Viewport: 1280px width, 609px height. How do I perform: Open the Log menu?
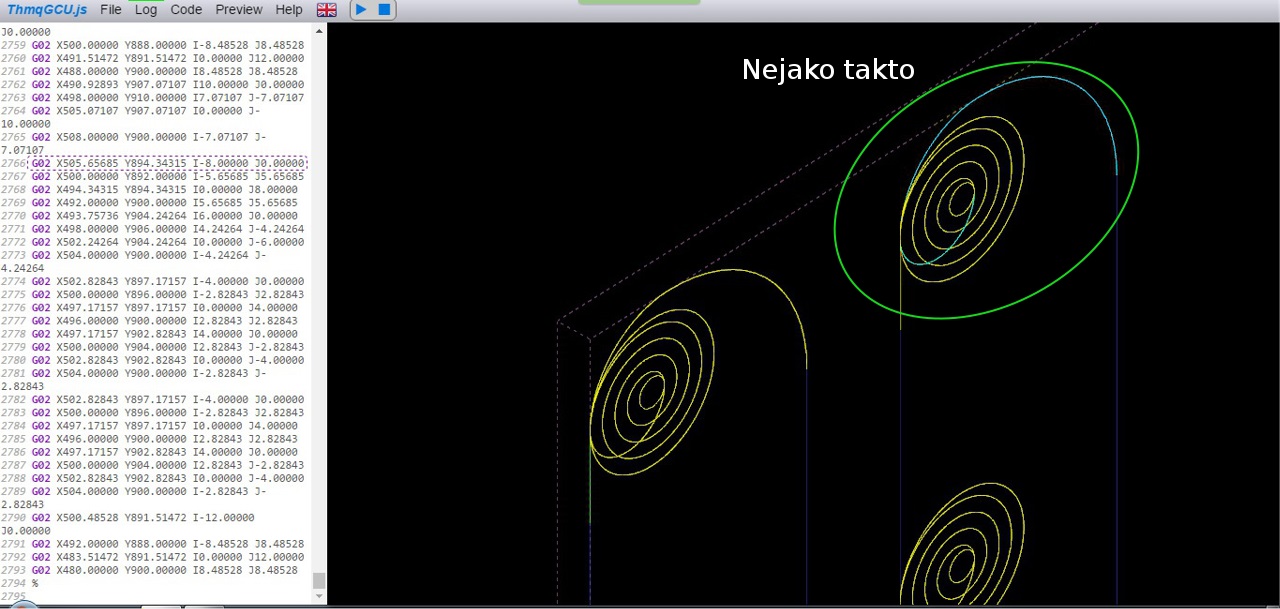tap(146, 10)
